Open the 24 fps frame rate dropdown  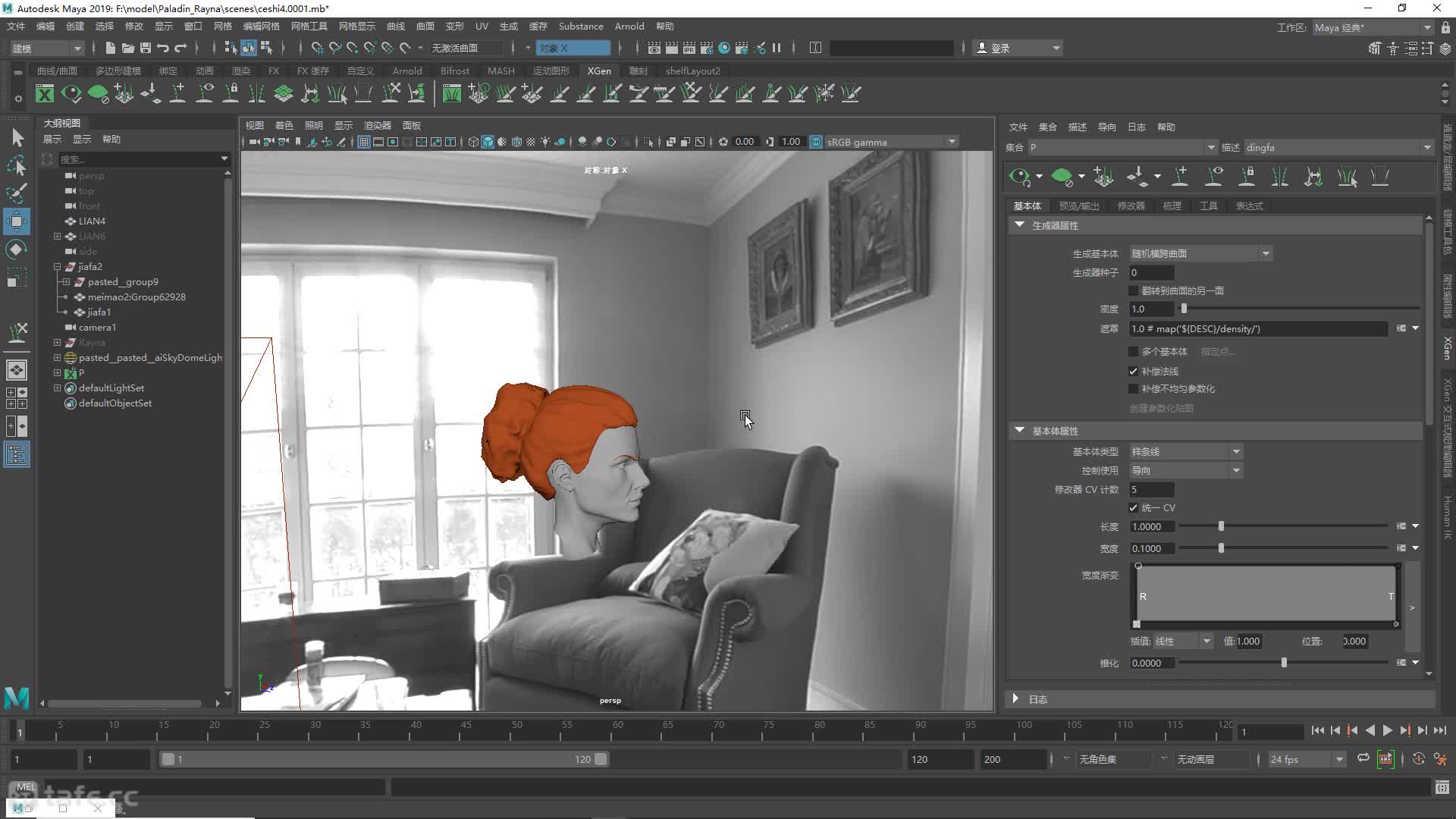coord(1307,759)
